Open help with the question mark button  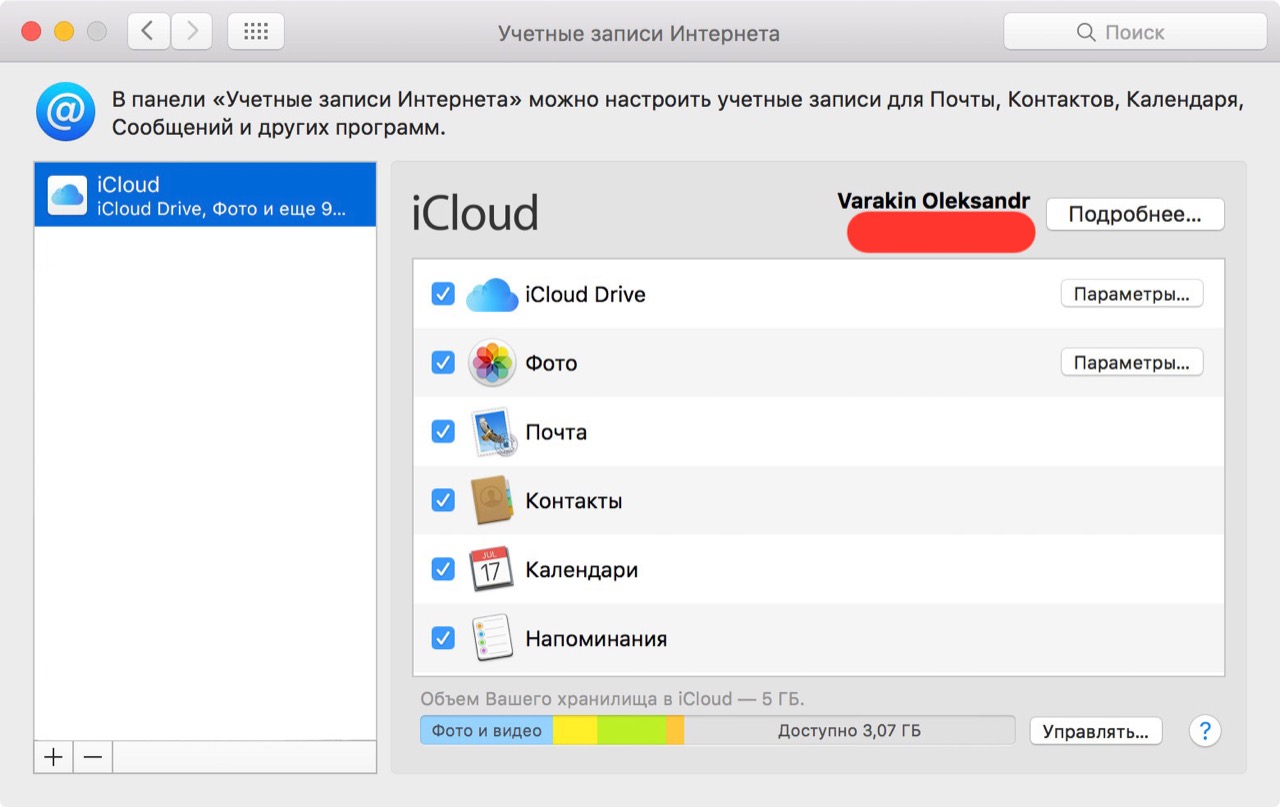1205,731
